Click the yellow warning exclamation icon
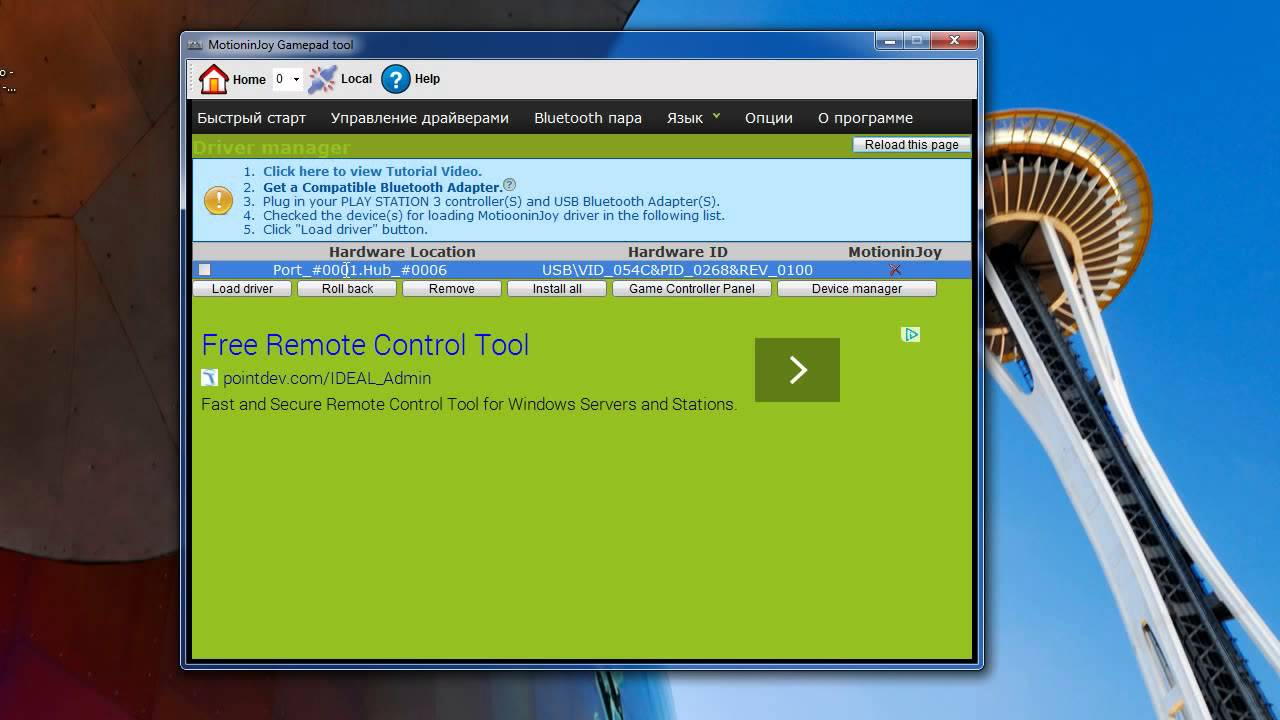This screenshot has width=1280, height=720. click(218, 200)
